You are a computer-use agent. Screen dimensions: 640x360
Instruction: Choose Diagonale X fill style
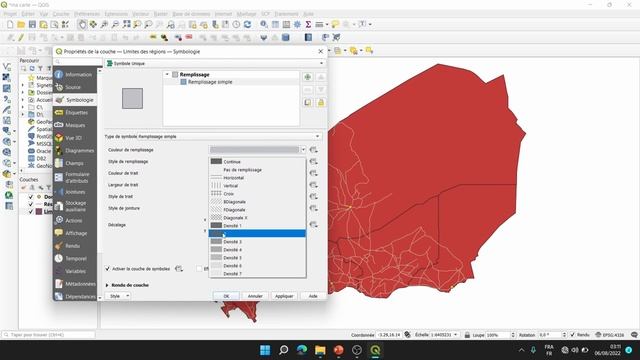[x=257, y=218]
